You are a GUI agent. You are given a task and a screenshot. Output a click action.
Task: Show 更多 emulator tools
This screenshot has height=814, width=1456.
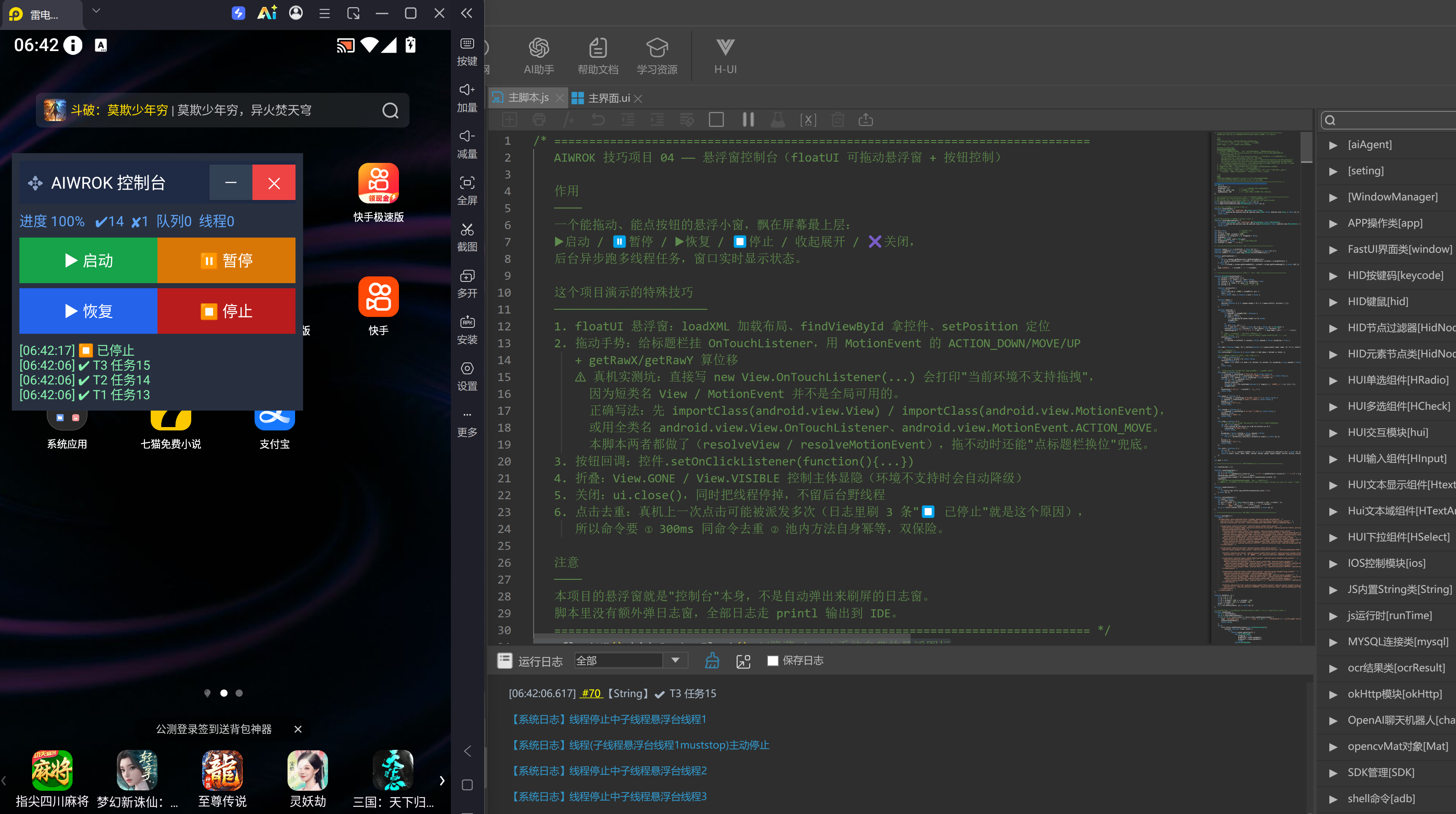pyautogui.click(x=467, y=424)
